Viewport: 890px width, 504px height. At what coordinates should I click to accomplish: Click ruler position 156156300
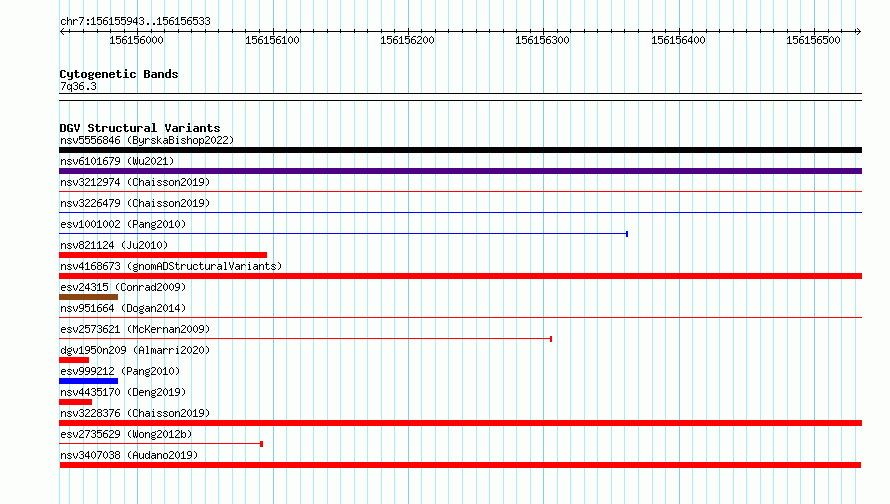click(x=543, y=40)
